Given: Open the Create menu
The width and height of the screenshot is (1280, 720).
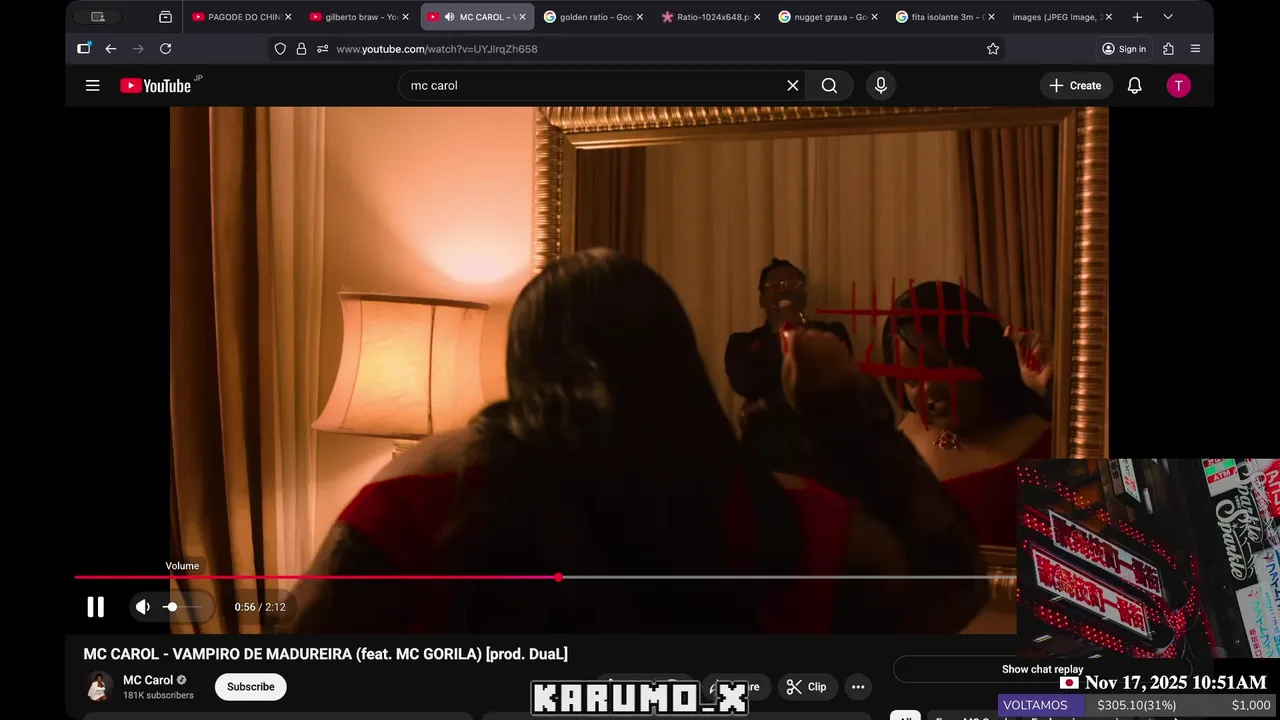Looking at the screenshot, I should [x=1075, y=86].
